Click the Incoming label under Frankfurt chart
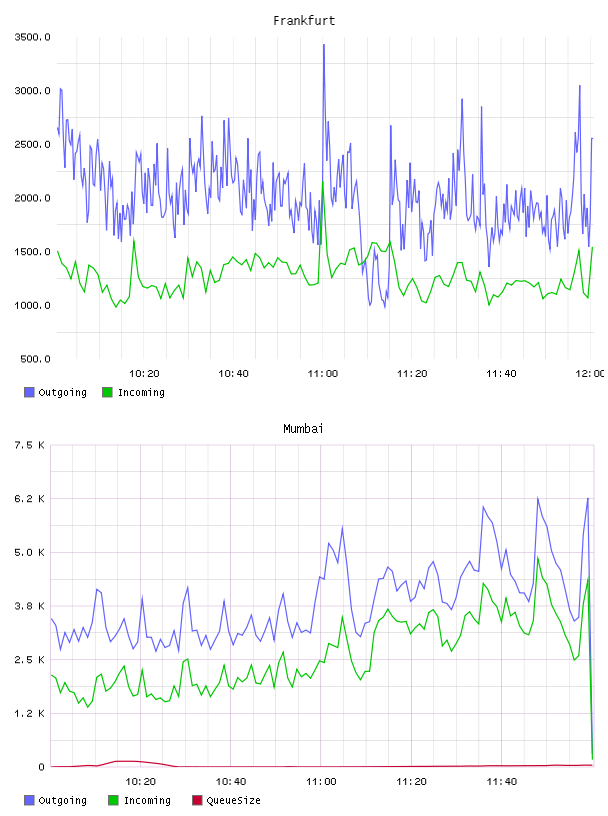This screenshot has width=608, height=816. click(141, 392)
